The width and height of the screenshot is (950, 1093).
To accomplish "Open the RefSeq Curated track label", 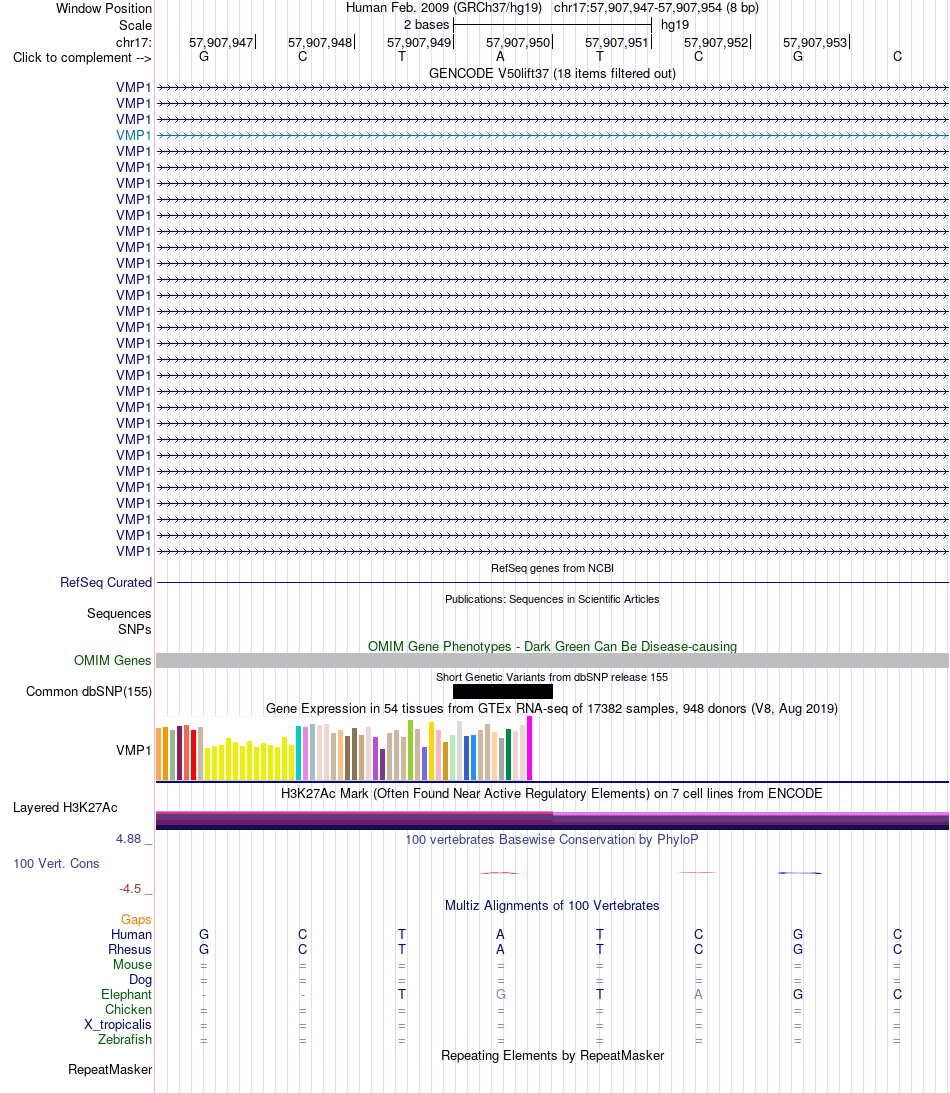I will (105, 582).
